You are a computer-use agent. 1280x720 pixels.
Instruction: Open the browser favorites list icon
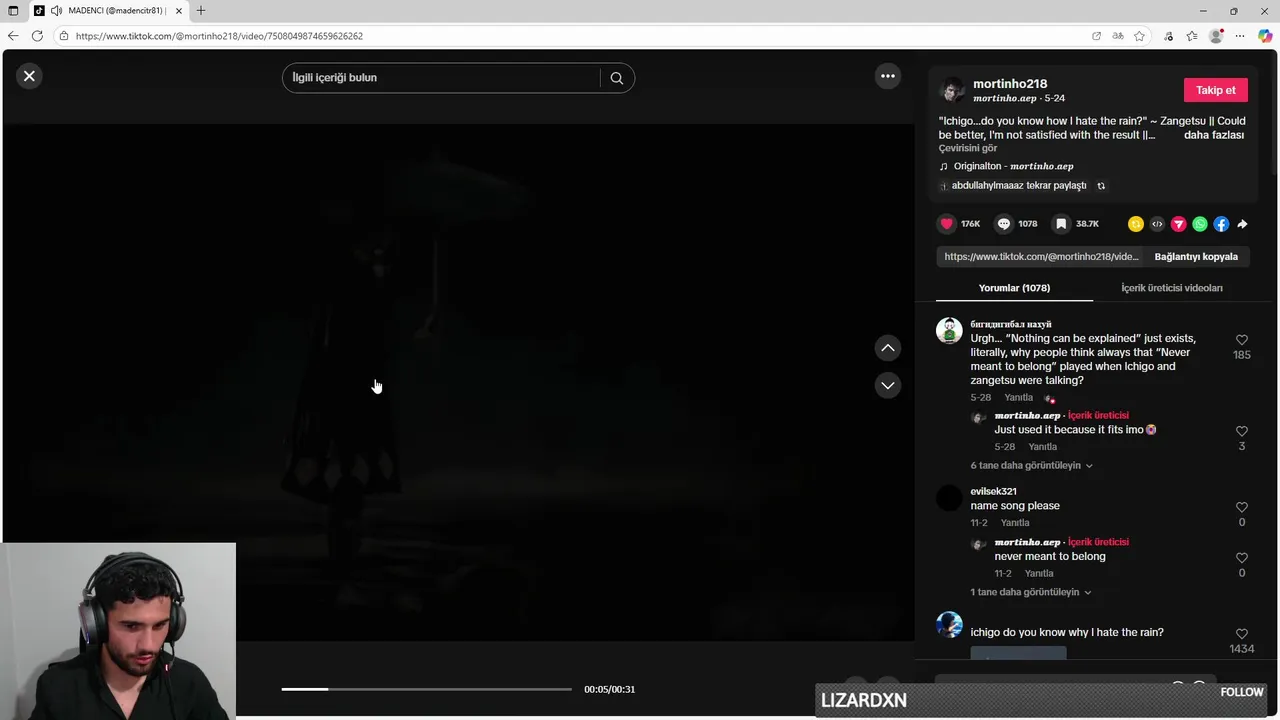pos(1192,36)
